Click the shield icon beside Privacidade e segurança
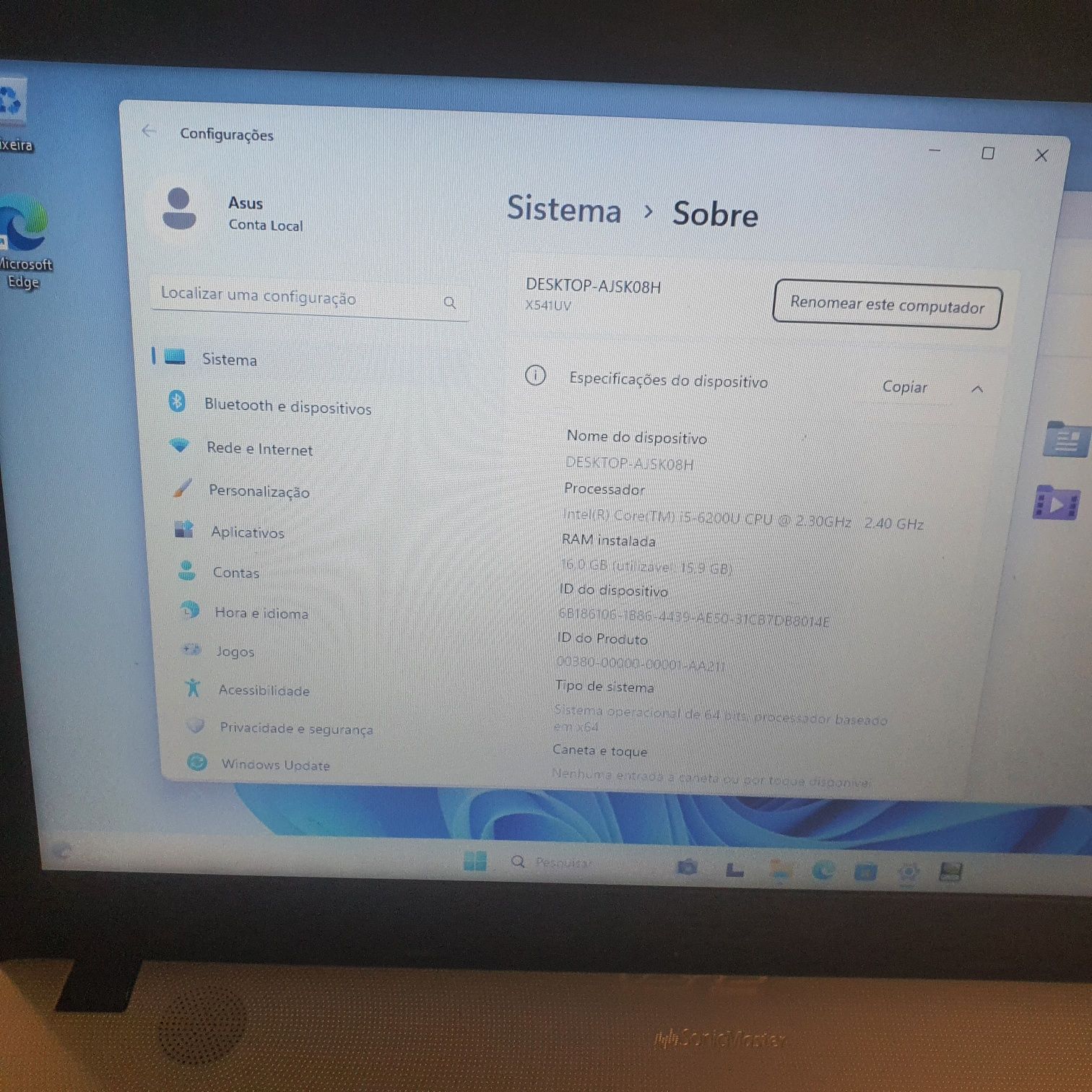The width and height of the screenshot is (1092, 1092). (x=195, y=725)
